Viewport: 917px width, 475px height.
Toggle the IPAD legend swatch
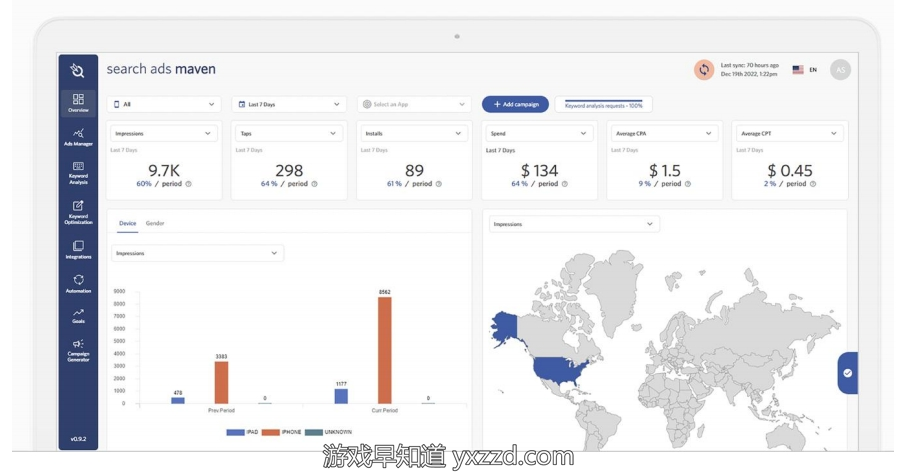click(x=235, y=432)
